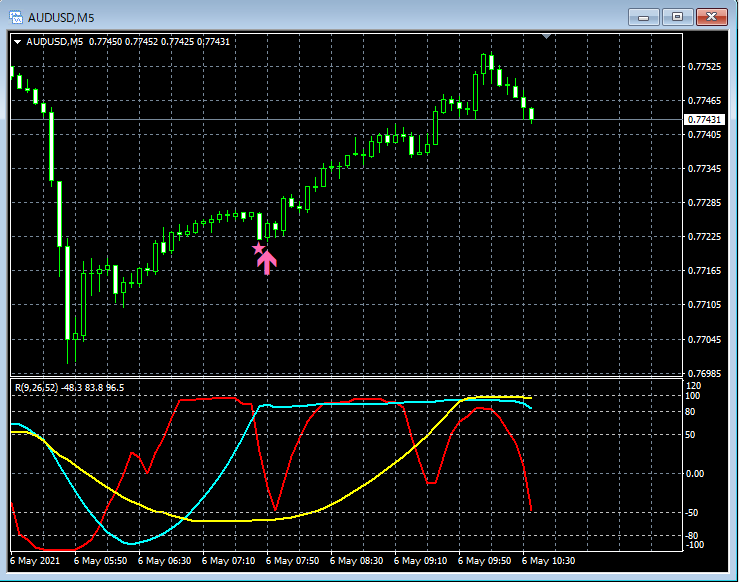Click price axis level 0.77105
This screenshot has height=582, width=740.
tap(704, 304)
